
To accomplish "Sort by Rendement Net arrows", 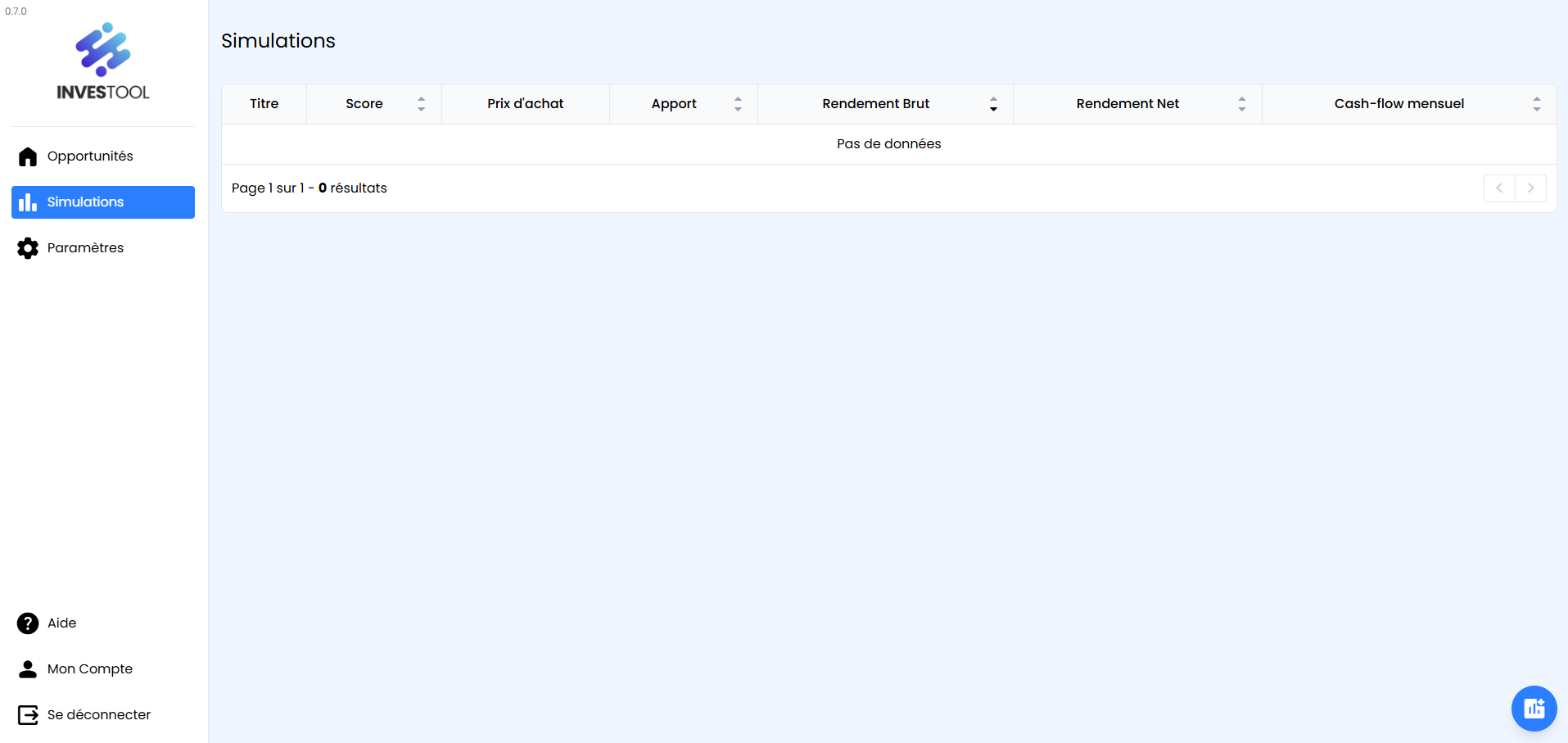I will point(1242,104).
